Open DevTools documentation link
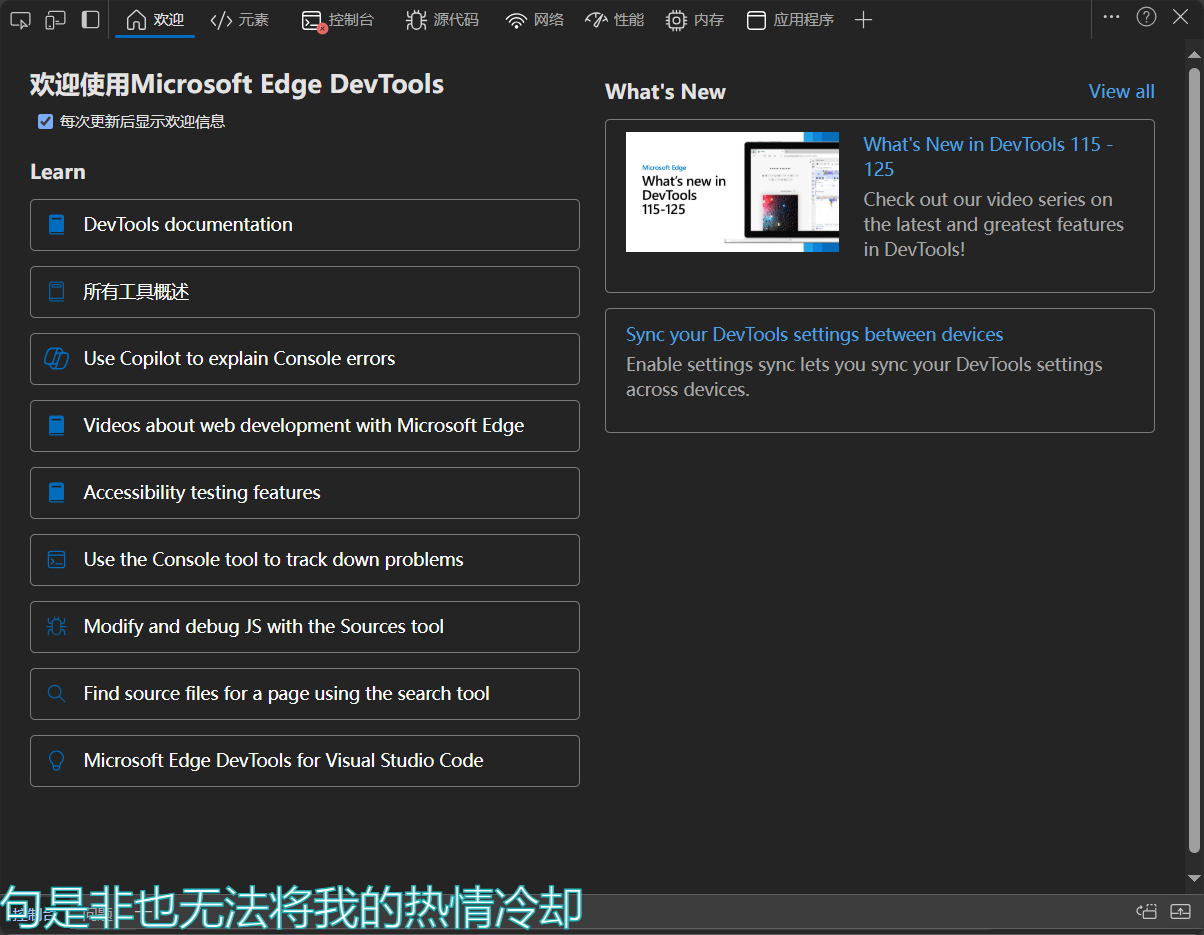 [x=304, y=225]
